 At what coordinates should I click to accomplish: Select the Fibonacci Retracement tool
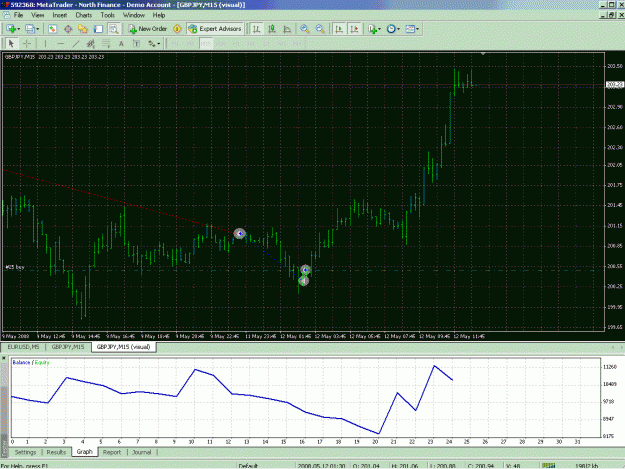(x=106, y=43)
